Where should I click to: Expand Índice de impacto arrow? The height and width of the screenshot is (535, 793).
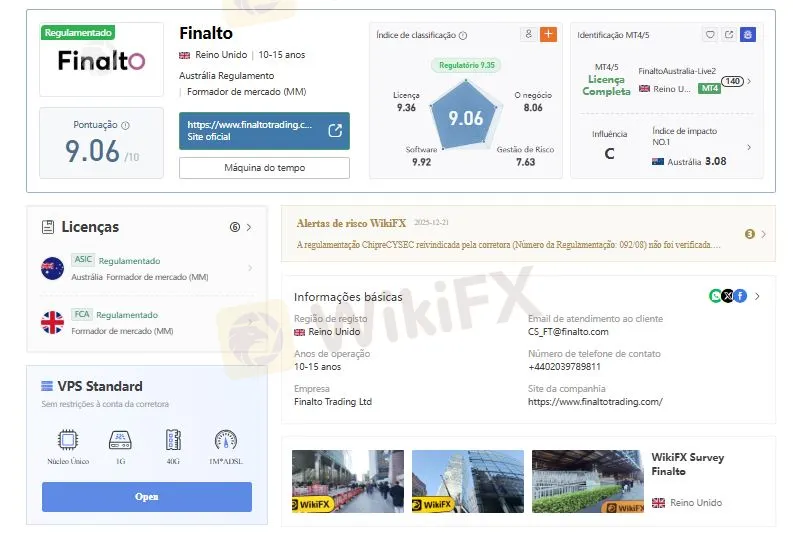tap(749, 147)
